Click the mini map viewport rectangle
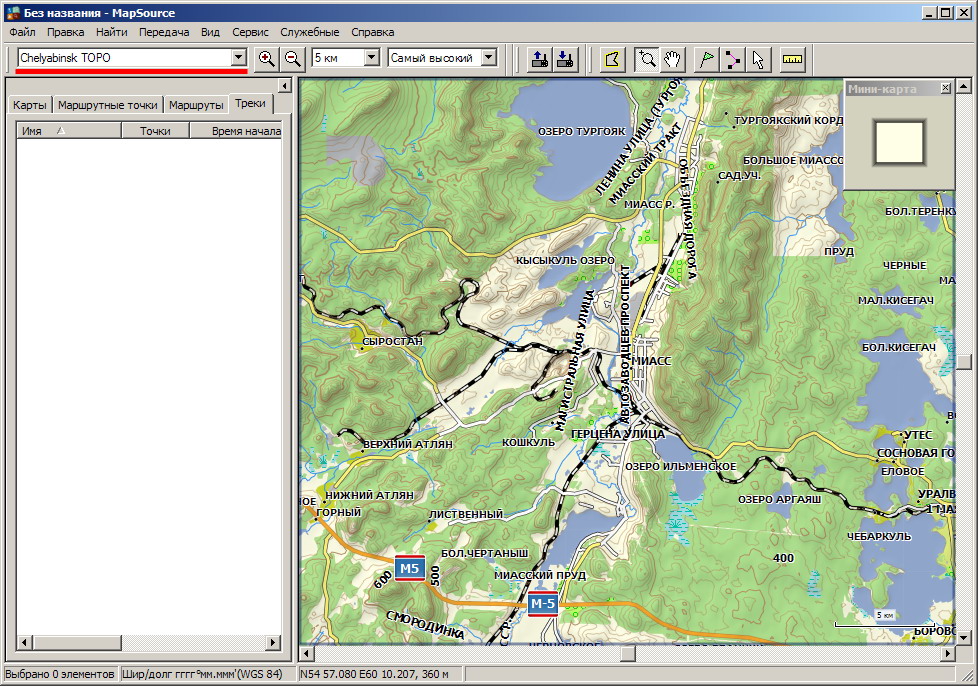 (x=899, y=143)
